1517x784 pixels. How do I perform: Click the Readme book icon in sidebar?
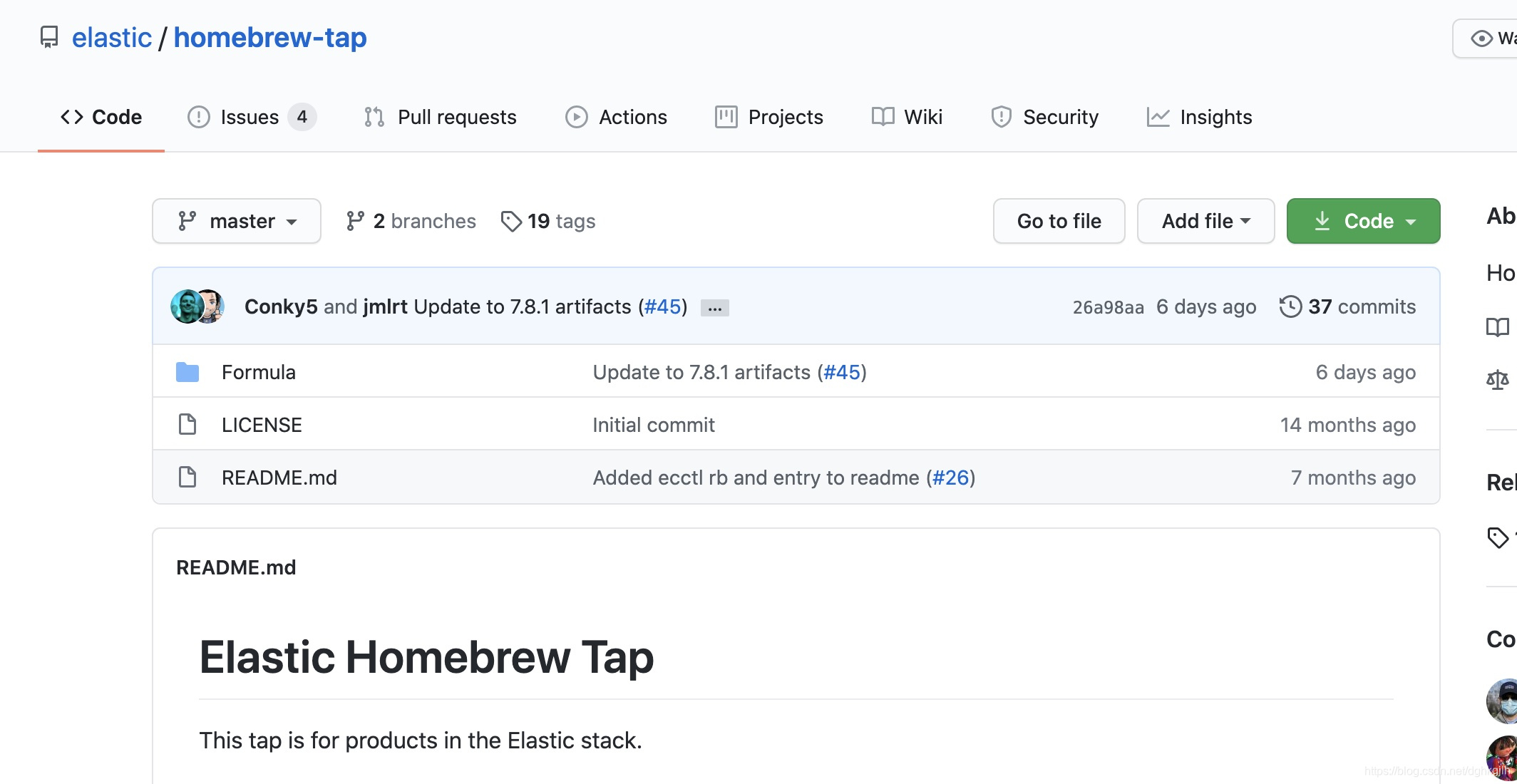(x=1498, y=327)
